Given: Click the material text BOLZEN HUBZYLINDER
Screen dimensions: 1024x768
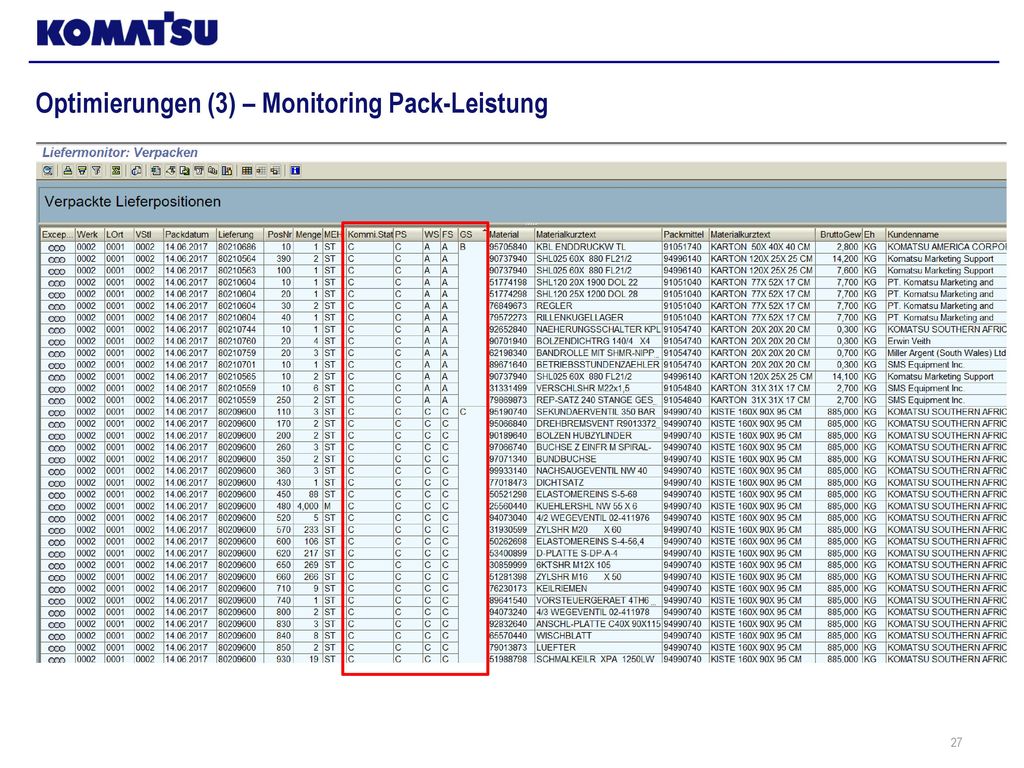Looking at the screenshot, I should 584,436.
